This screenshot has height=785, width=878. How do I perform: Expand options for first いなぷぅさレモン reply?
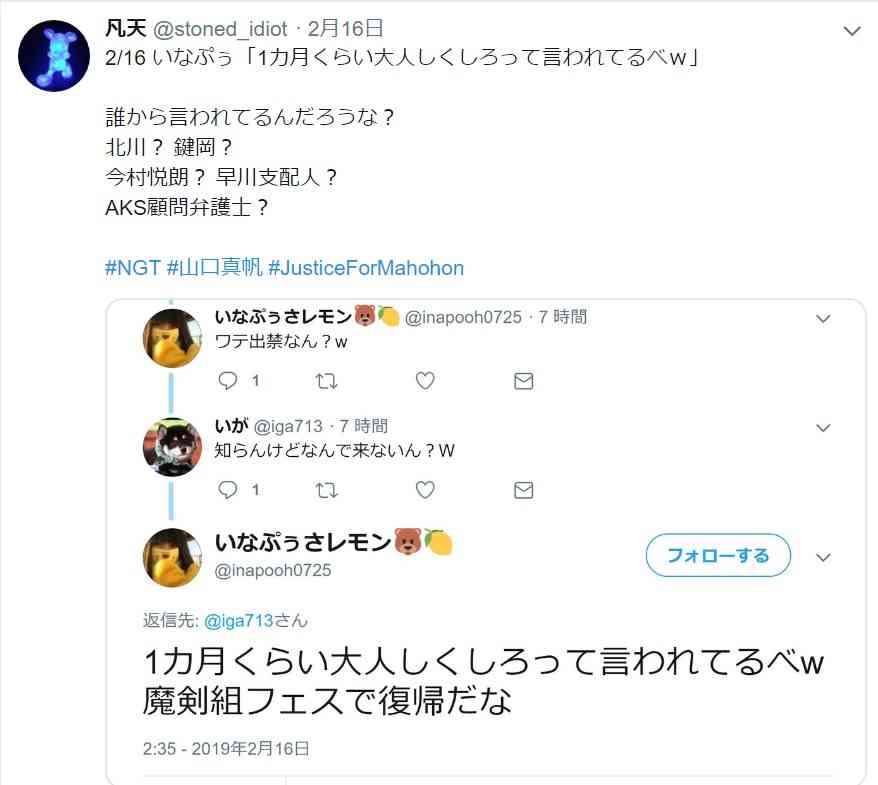tap(823, 319)
